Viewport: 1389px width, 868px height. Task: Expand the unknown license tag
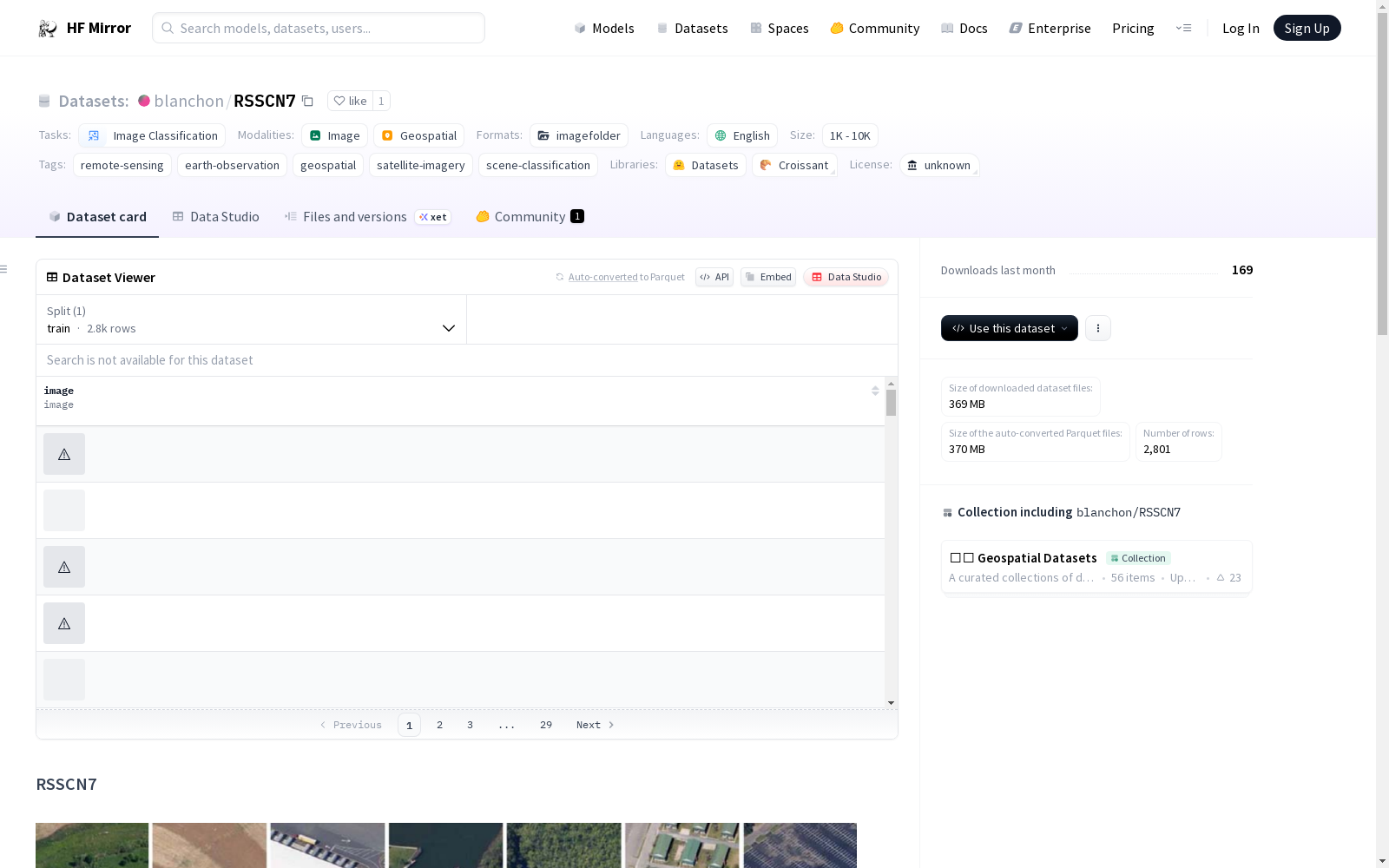(939, 165)
